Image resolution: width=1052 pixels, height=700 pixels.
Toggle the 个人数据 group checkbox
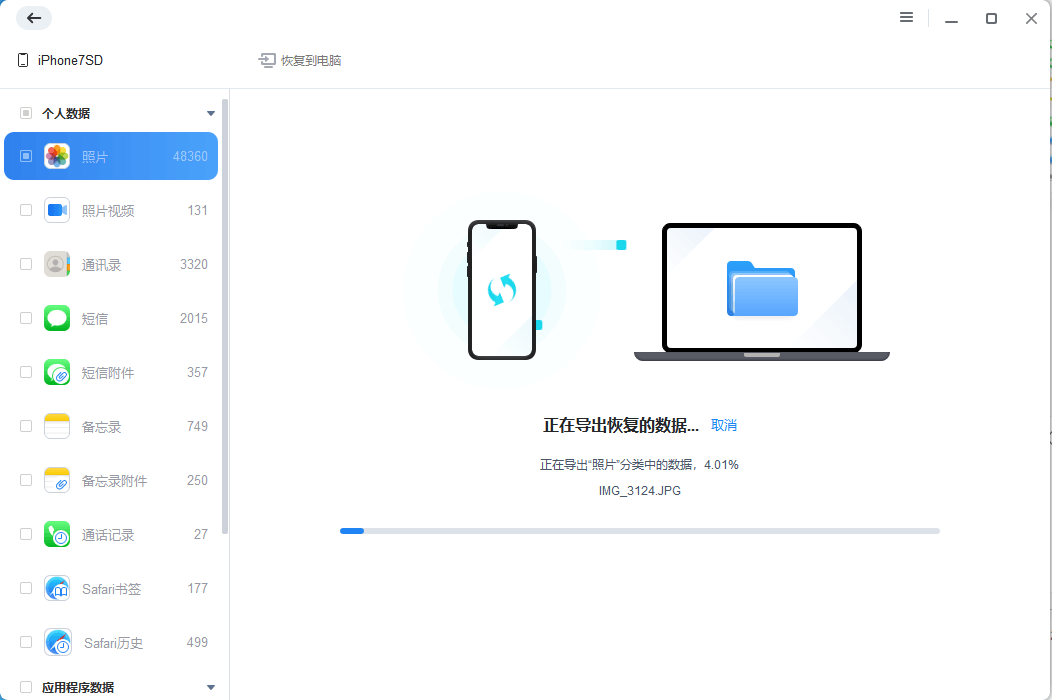tap(25, 113)
